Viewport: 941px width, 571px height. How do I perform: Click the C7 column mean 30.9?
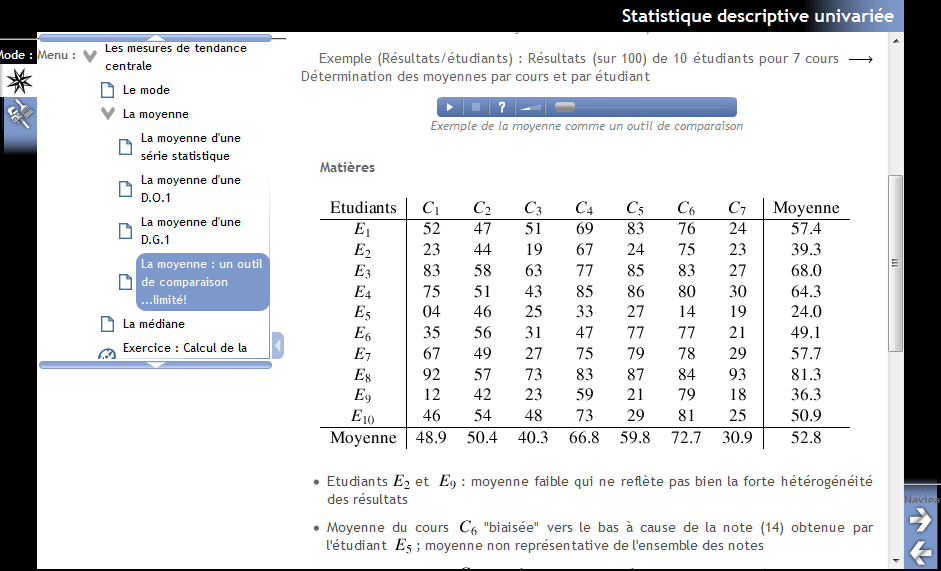(737, 438)
